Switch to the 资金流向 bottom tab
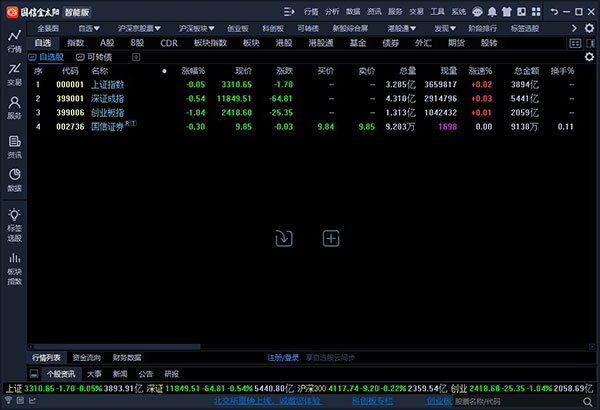This screenshot has height=410, width=600. 86,357
